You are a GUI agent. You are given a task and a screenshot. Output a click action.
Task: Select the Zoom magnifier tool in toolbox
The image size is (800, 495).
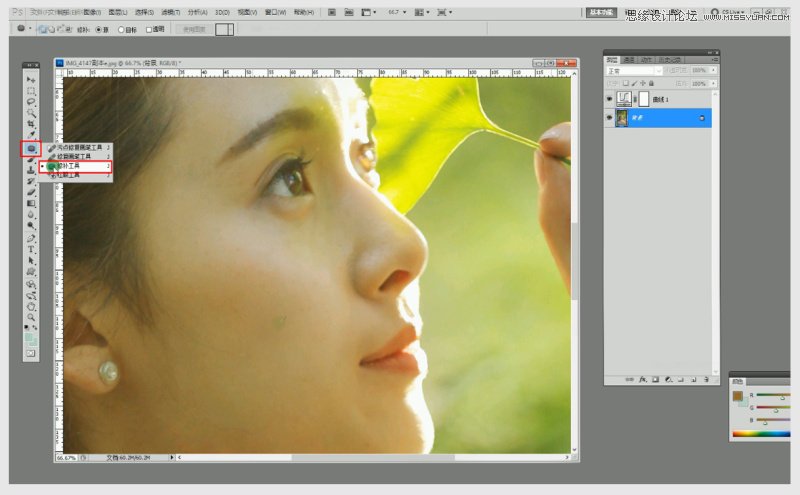(x=31, y=317)
